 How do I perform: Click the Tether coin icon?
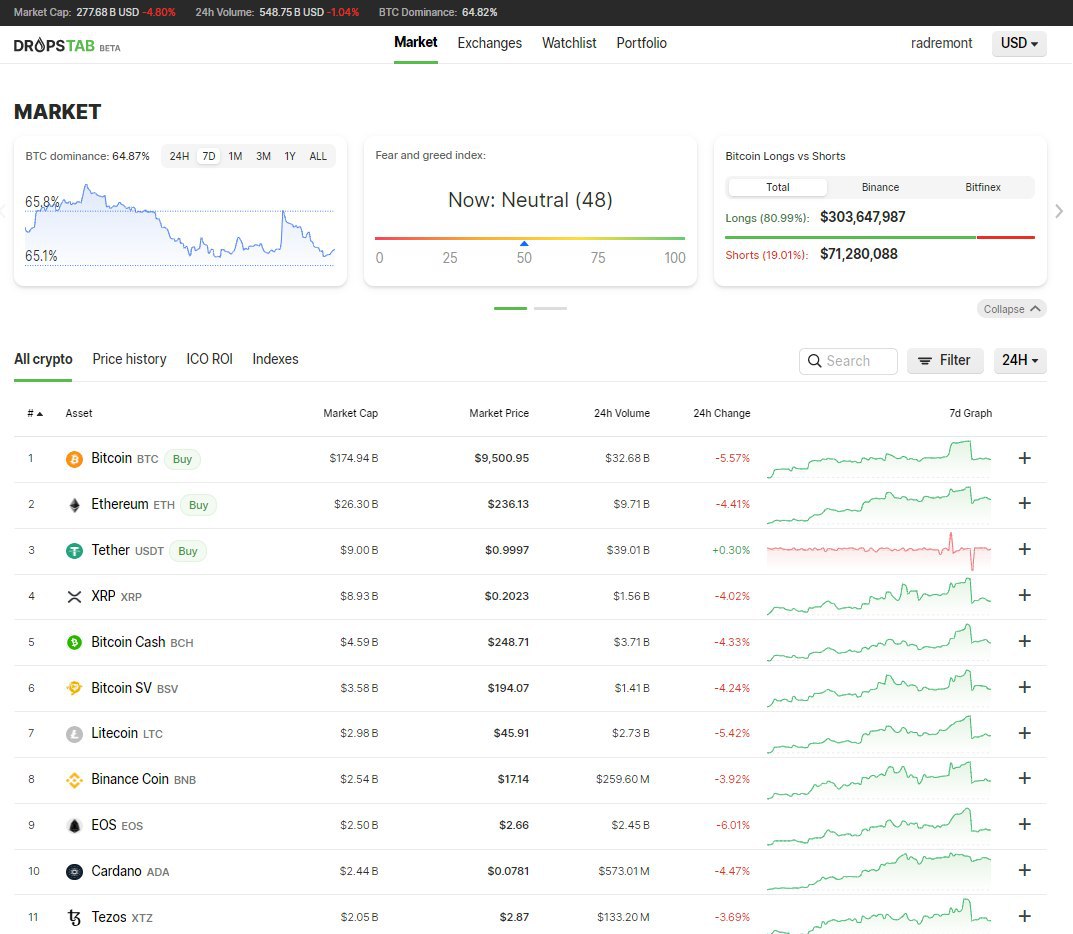74,551
